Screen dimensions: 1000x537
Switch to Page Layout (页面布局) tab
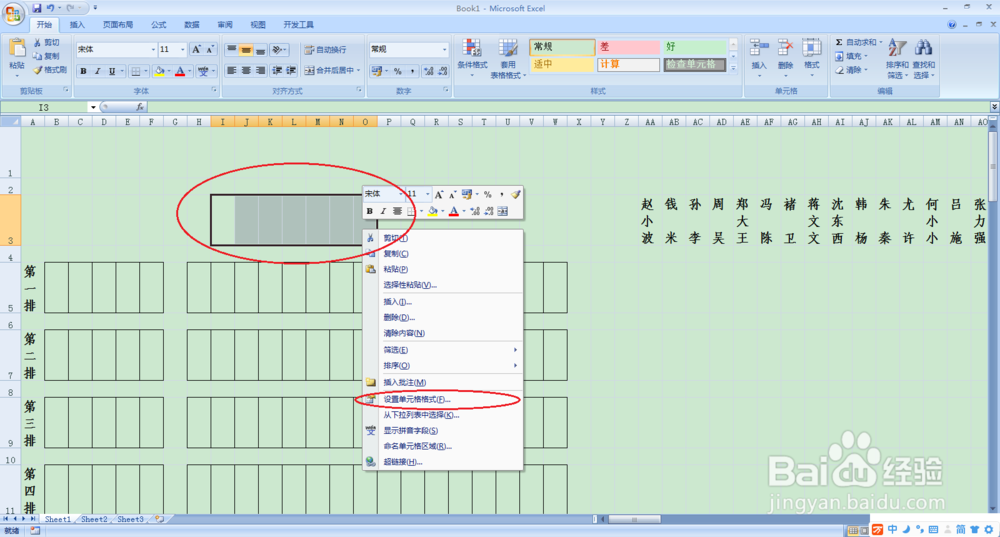click(118, 25)
